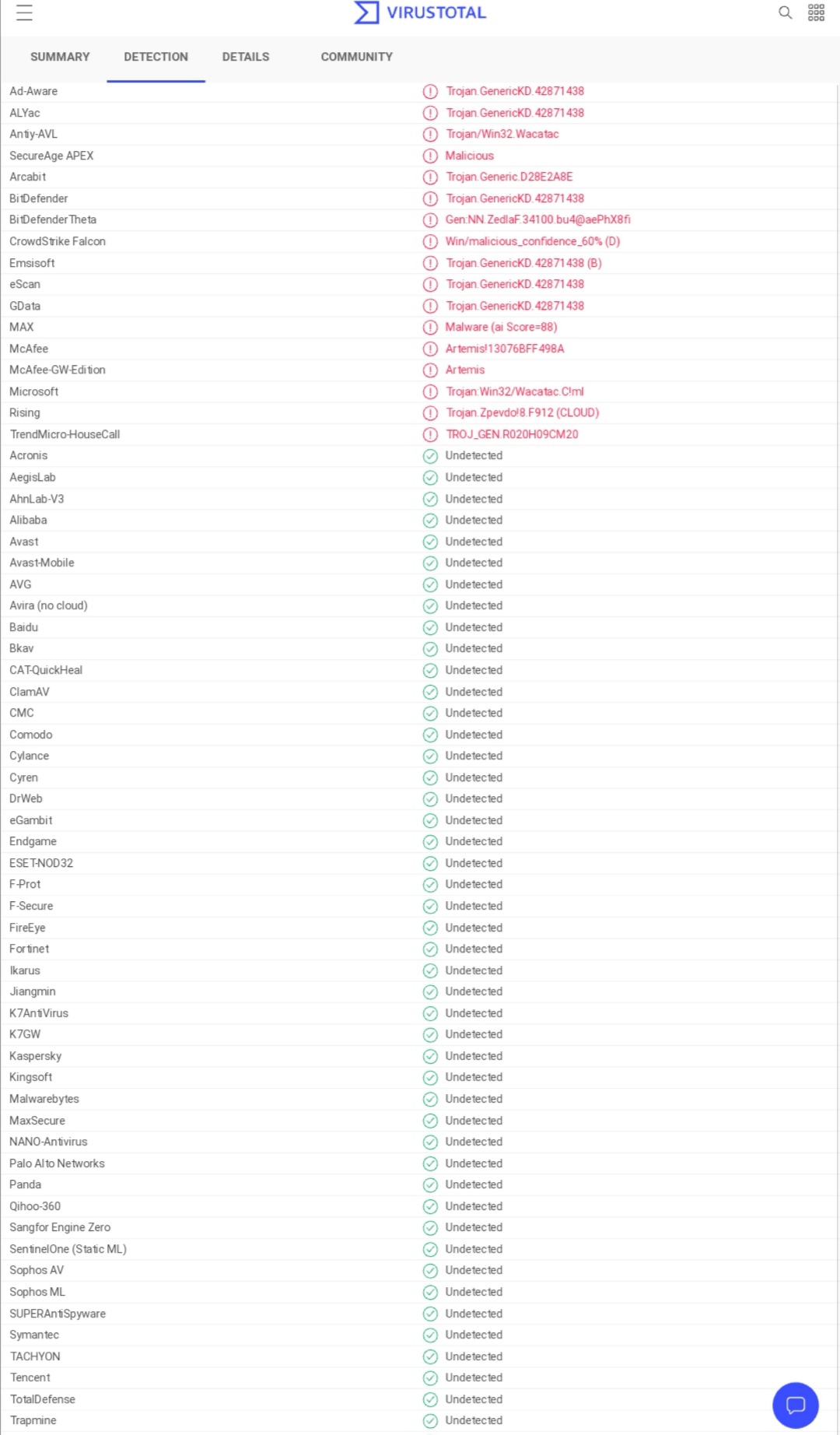Go to the Community tab
840x1435 pixels.
coord(356,57)
